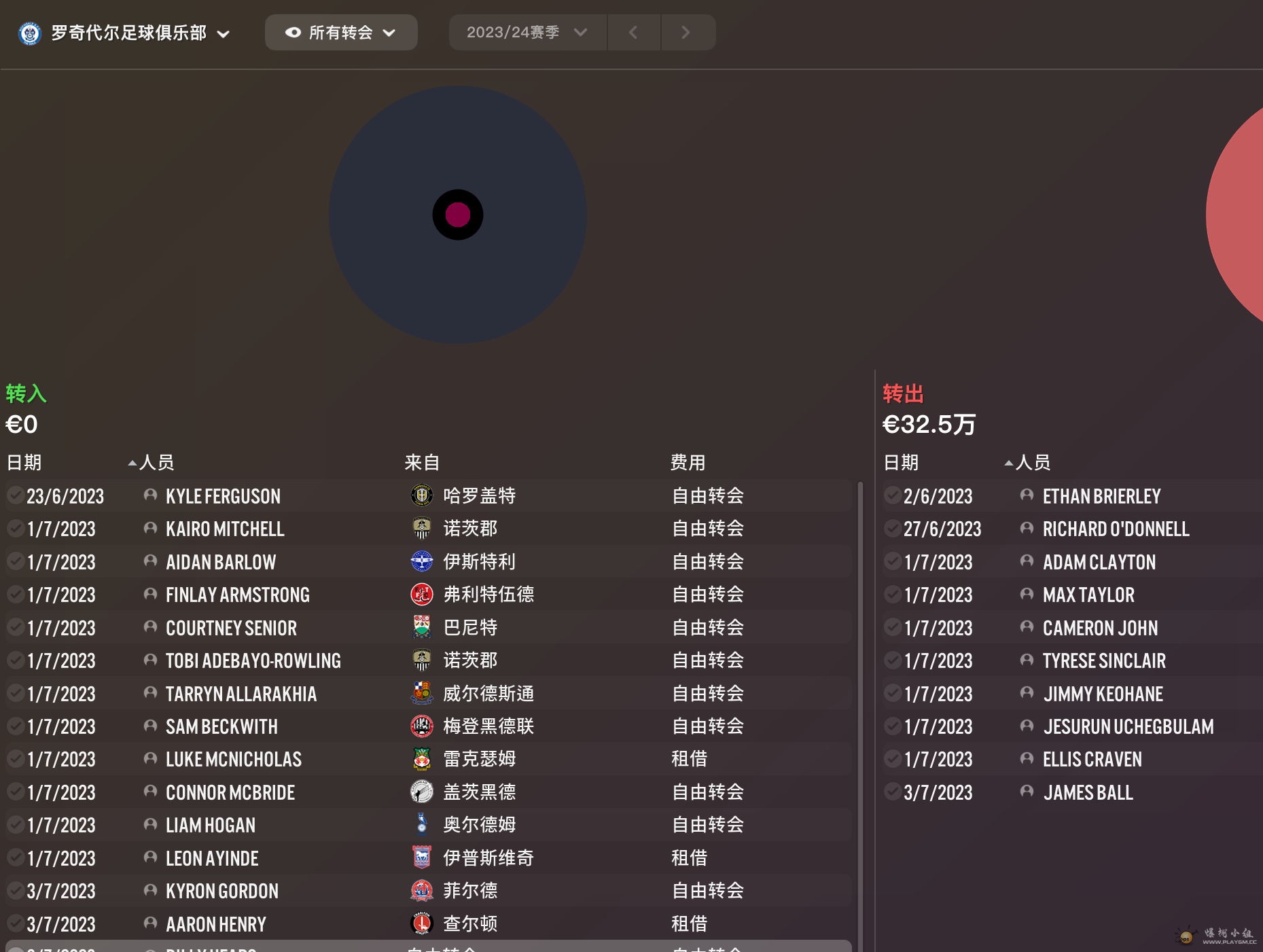Open the 所有转会 filter dropdown
The height and width of the screenshot is (952, 1263).
[x=341, y=32]
